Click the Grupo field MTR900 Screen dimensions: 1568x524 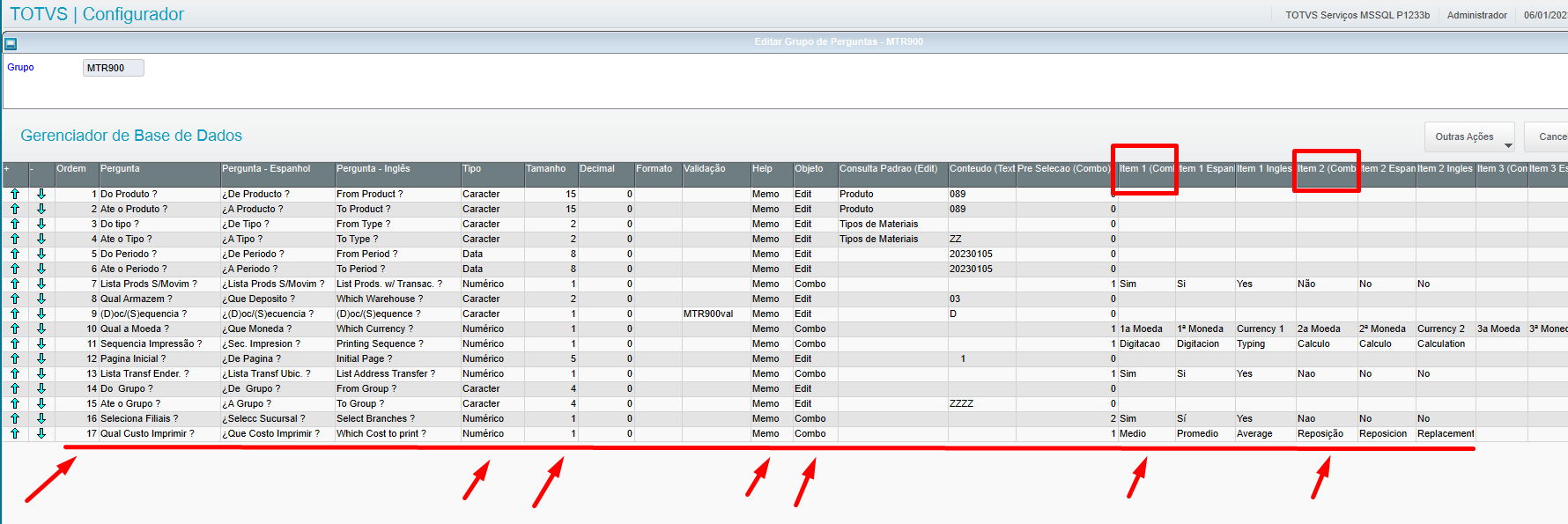click(113, 68)
